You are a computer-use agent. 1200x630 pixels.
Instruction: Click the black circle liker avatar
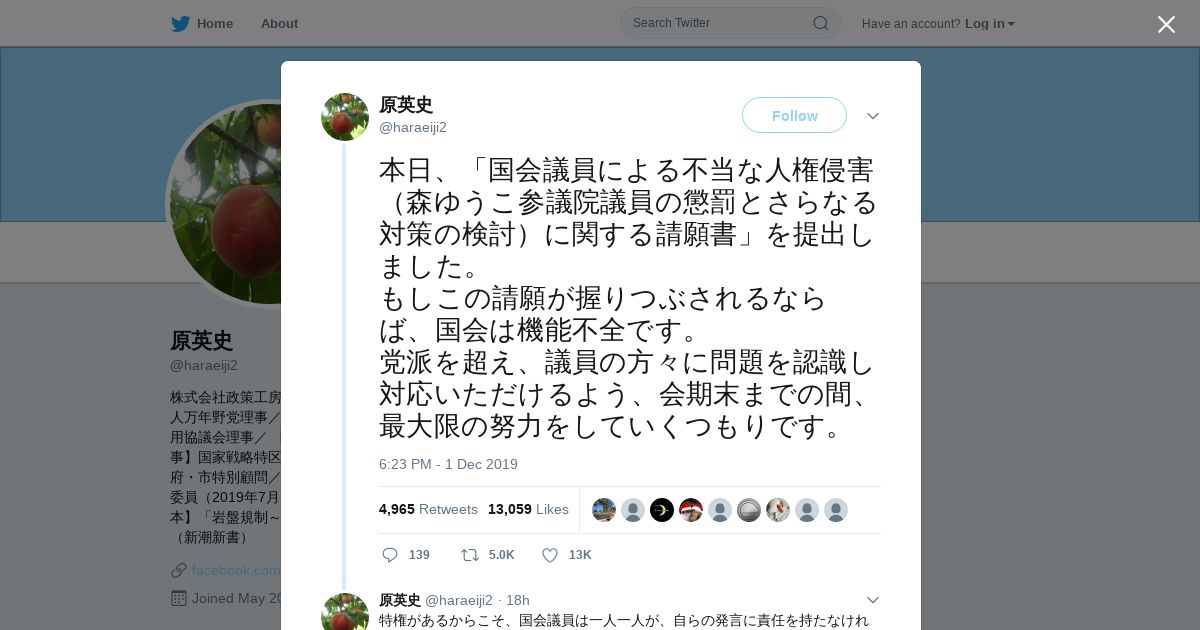(662, 510)
